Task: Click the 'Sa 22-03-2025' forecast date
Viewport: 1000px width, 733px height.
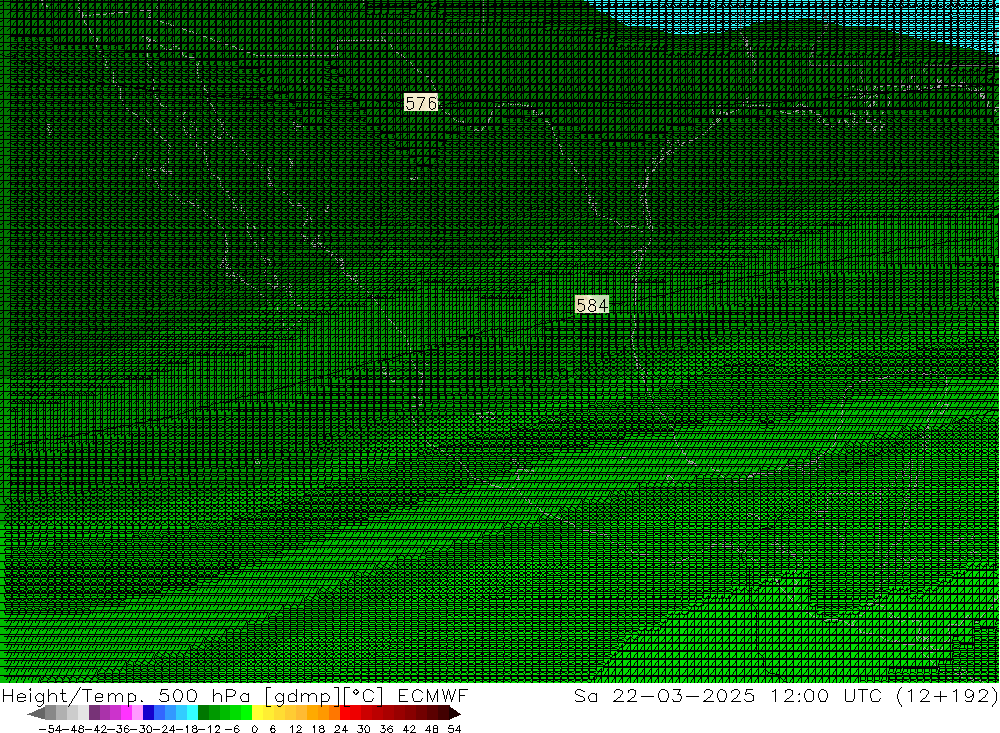Action: 665,696
